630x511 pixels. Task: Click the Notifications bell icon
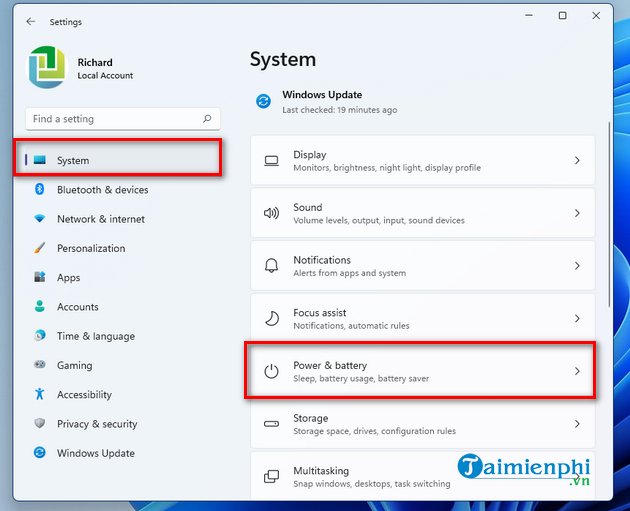272,266
